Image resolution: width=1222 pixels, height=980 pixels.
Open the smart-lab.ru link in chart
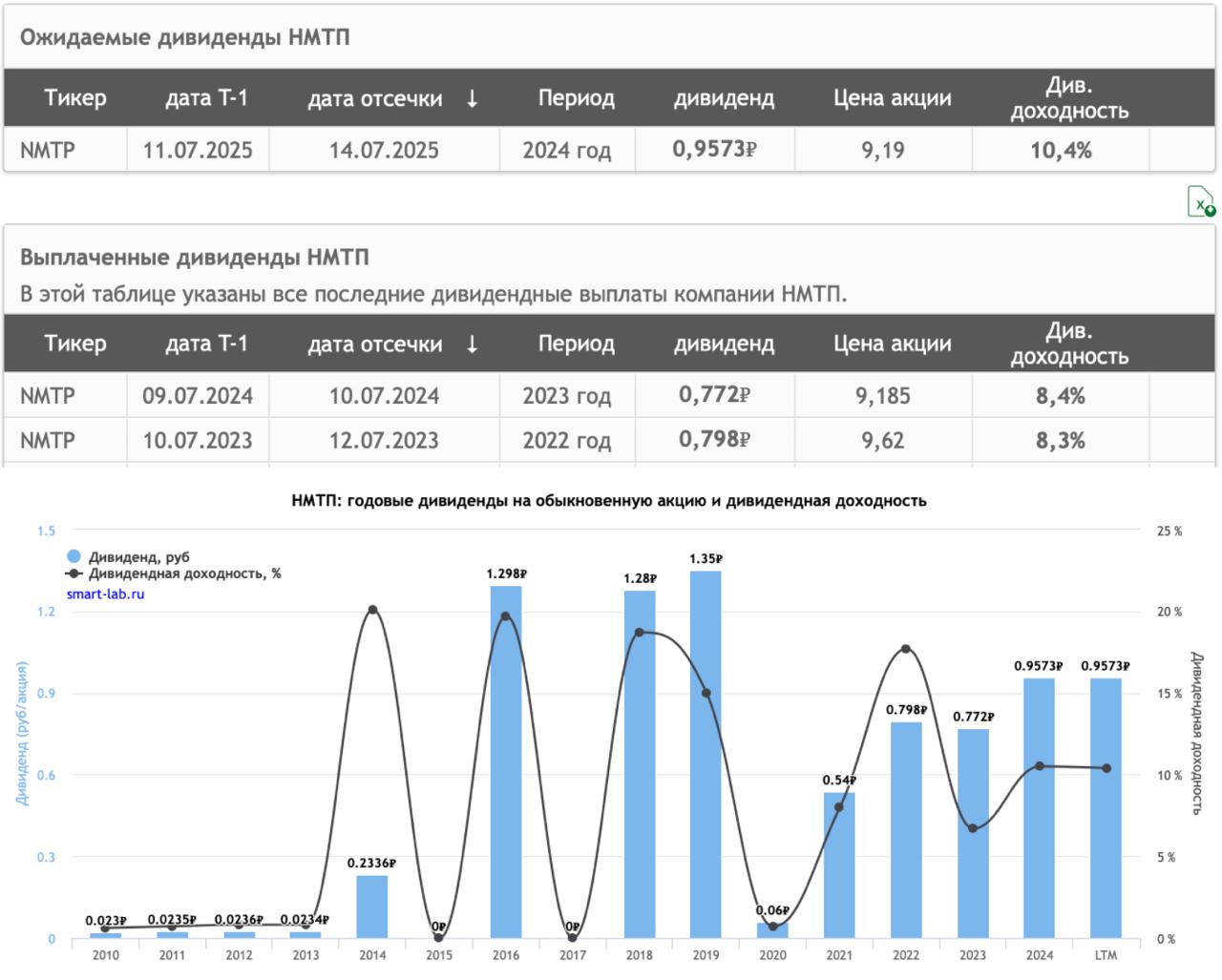pos(105,594)
